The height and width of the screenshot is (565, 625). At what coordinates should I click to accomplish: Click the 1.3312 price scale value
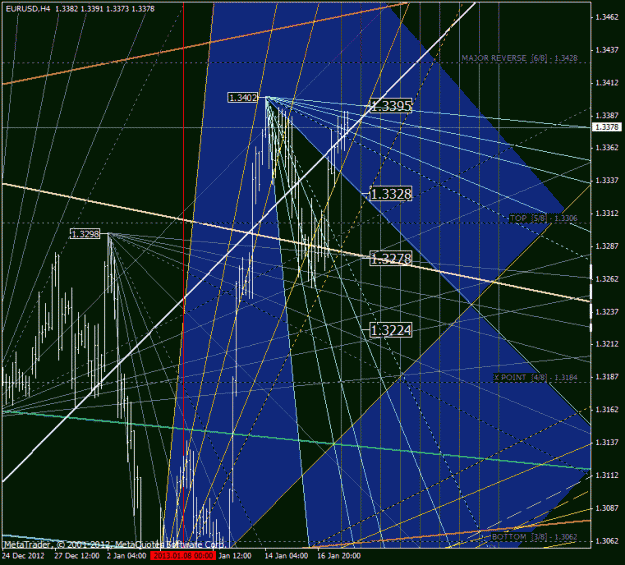607,213
